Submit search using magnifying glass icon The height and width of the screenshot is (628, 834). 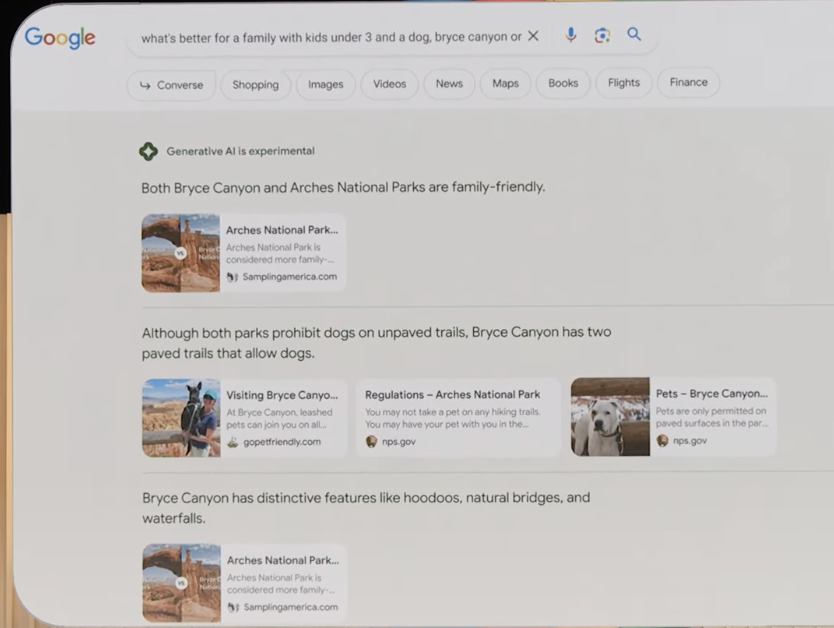click(x=634, y=35)
